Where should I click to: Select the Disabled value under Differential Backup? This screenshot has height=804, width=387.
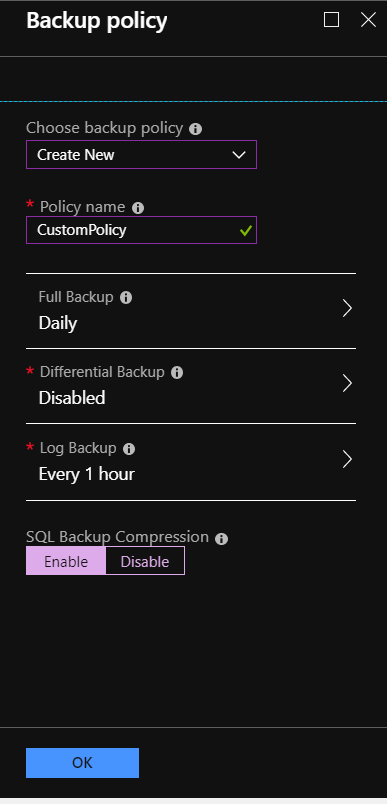(72, 398)
